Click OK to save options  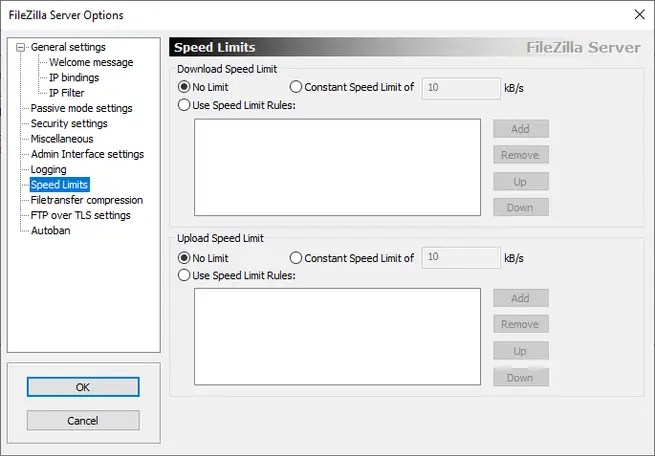tap(83, 387)
